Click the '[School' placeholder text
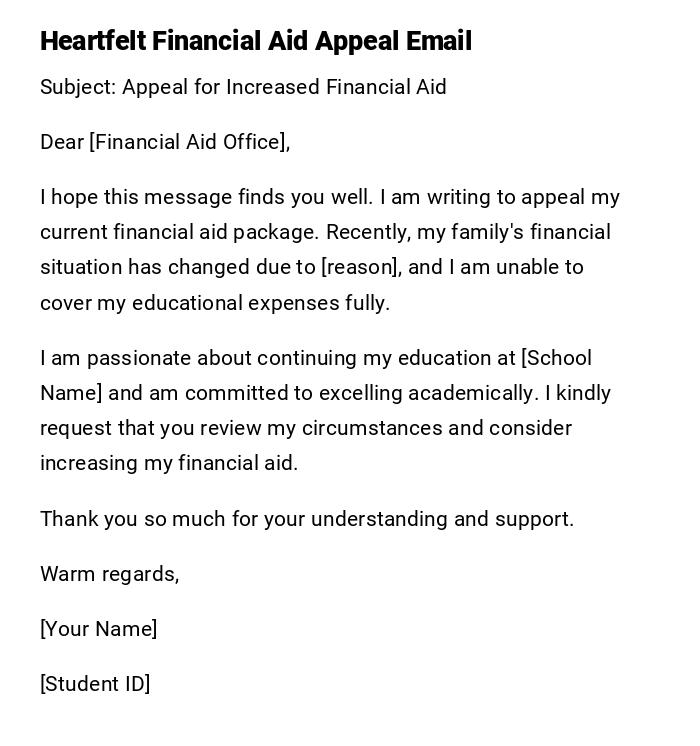700x746 pixels. [556, 358]
